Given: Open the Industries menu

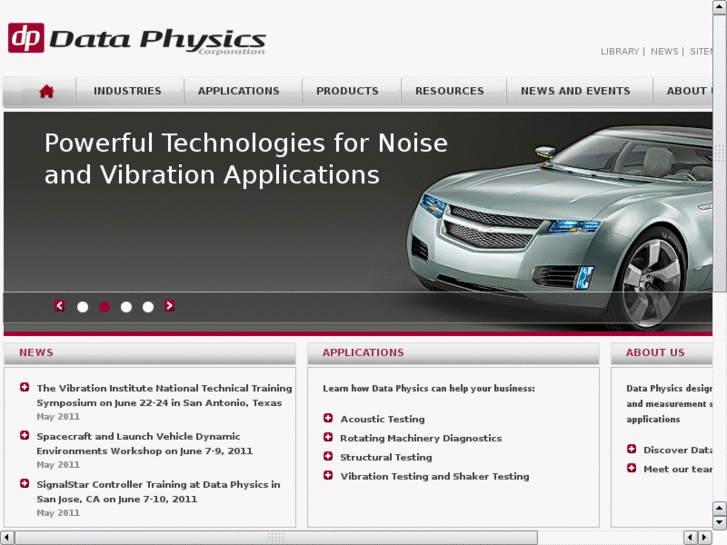Looking at the screenshot, I should coord(128,91).
